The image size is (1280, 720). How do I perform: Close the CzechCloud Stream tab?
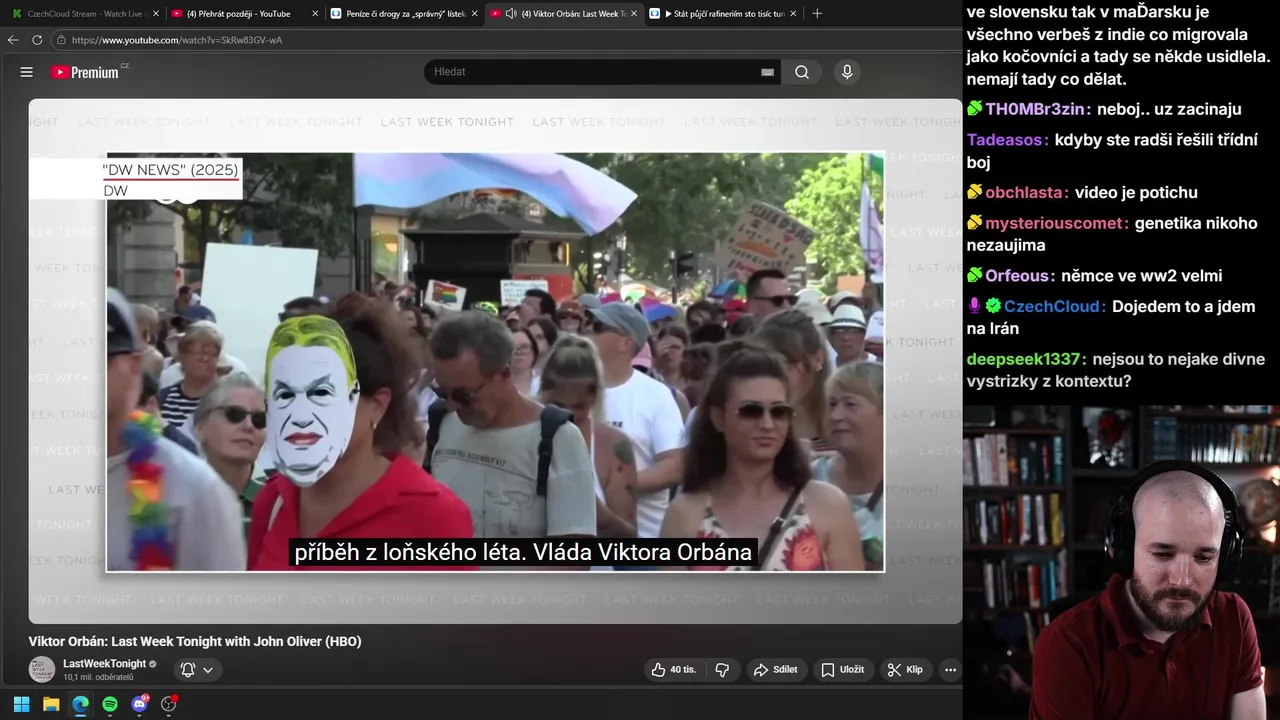click(155, 14)
